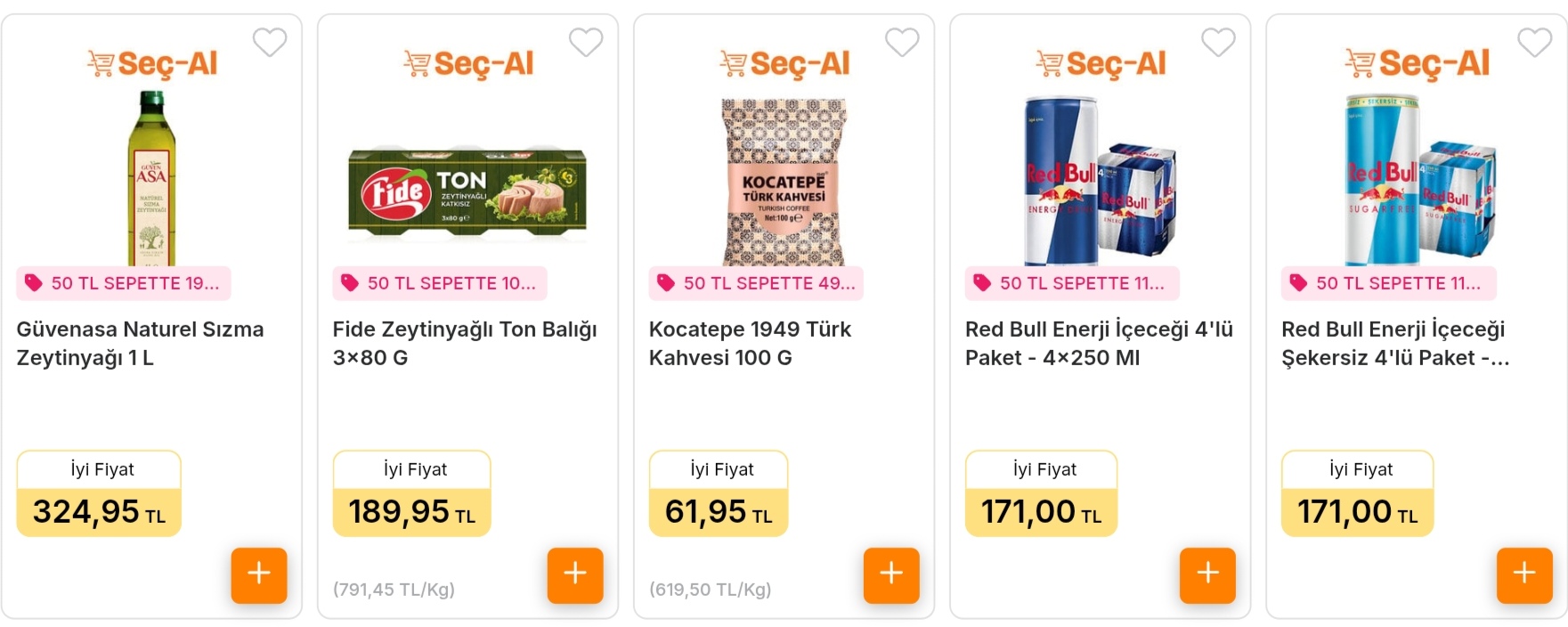Open the Kocatepe coffee package image
The height and width of the screenshot is (627, 1568).
784,182
